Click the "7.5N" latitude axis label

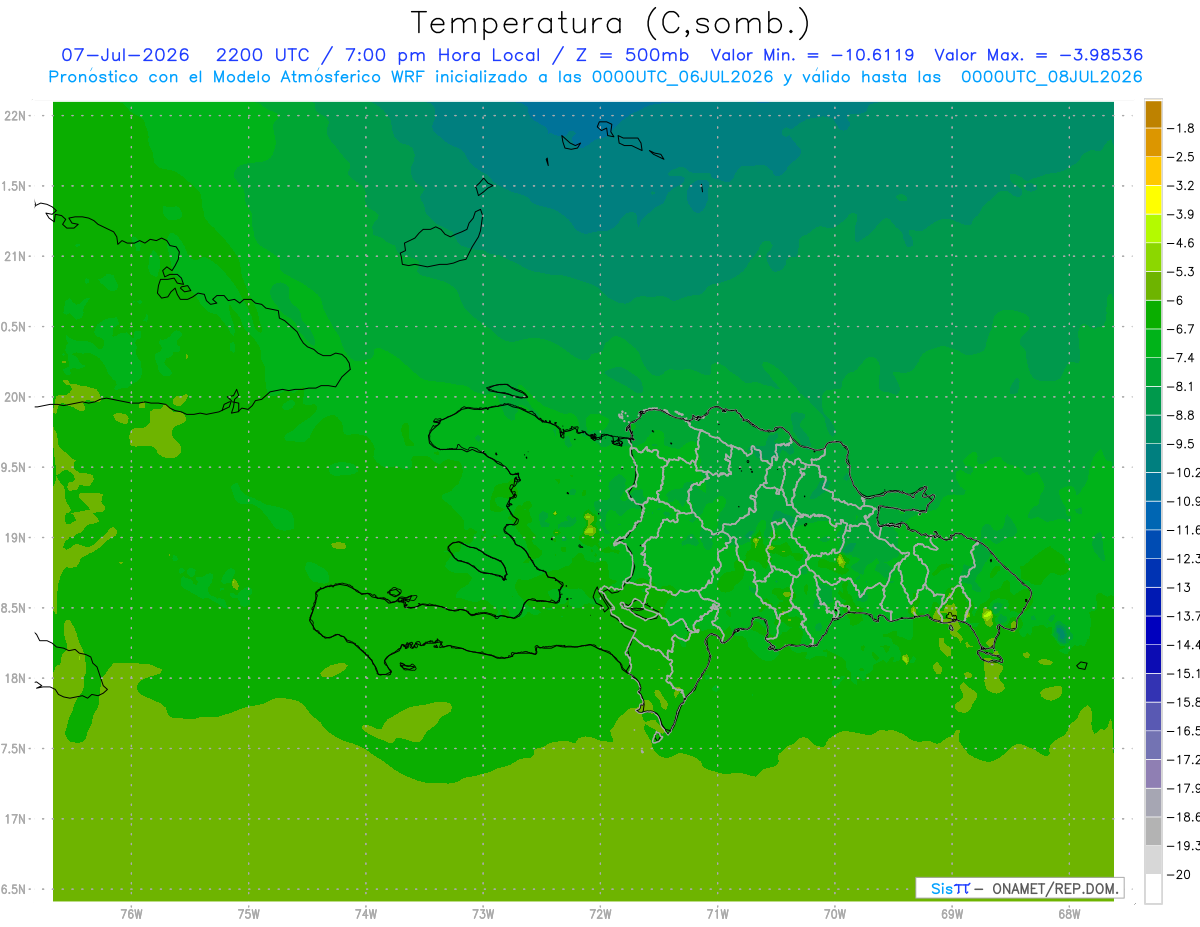[15, 749]
